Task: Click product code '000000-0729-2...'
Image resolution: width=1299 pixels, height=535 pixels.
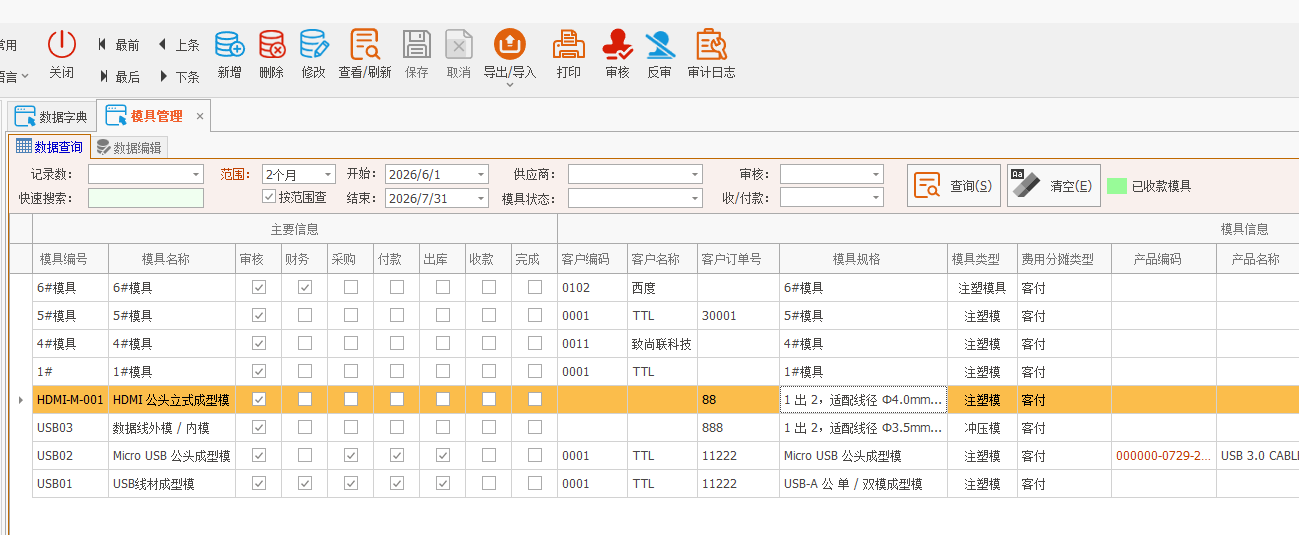Action: coord(1163,455)
